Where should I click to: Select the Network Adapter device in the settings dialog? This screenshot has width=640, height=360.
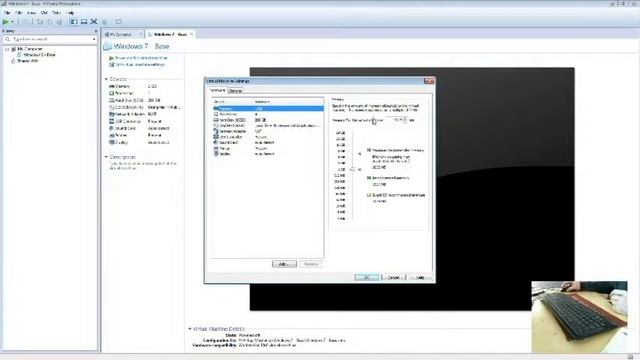click(268, 131)
